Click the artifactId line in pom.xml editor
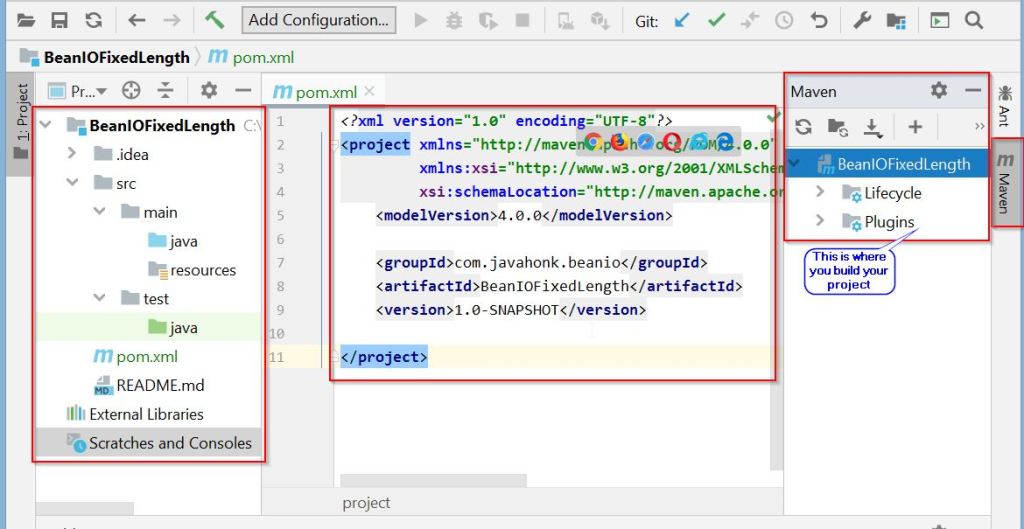 (x=559, y=286)
